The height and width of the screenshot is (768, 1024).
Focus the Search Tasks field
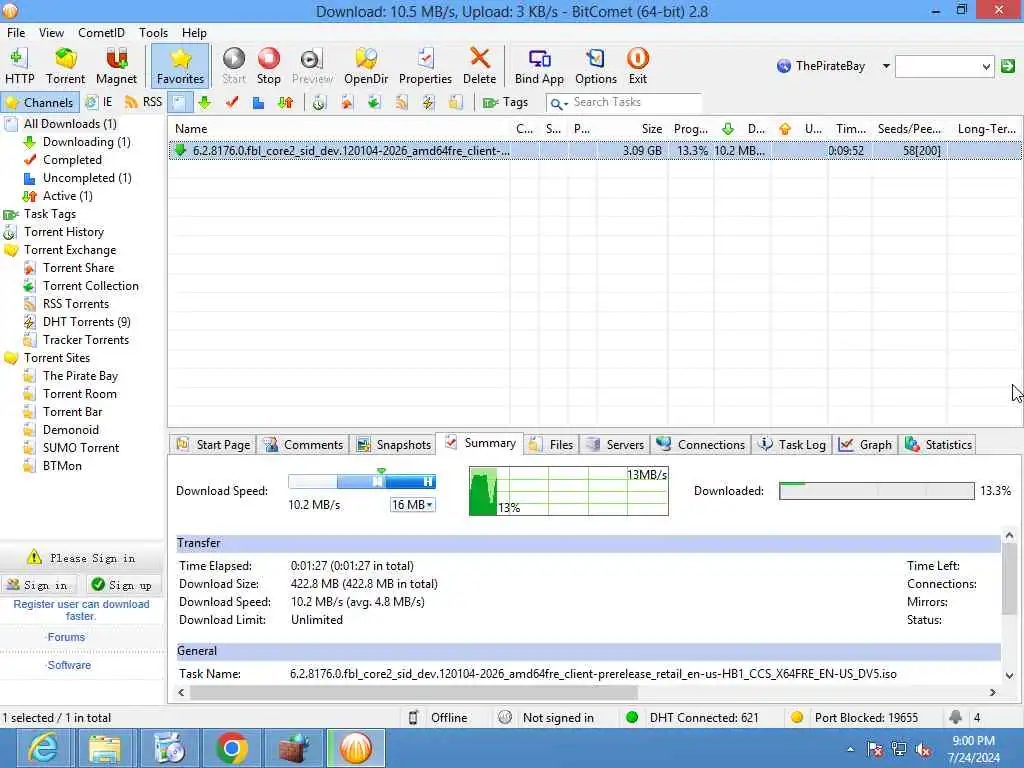click(x=635, y=103)
